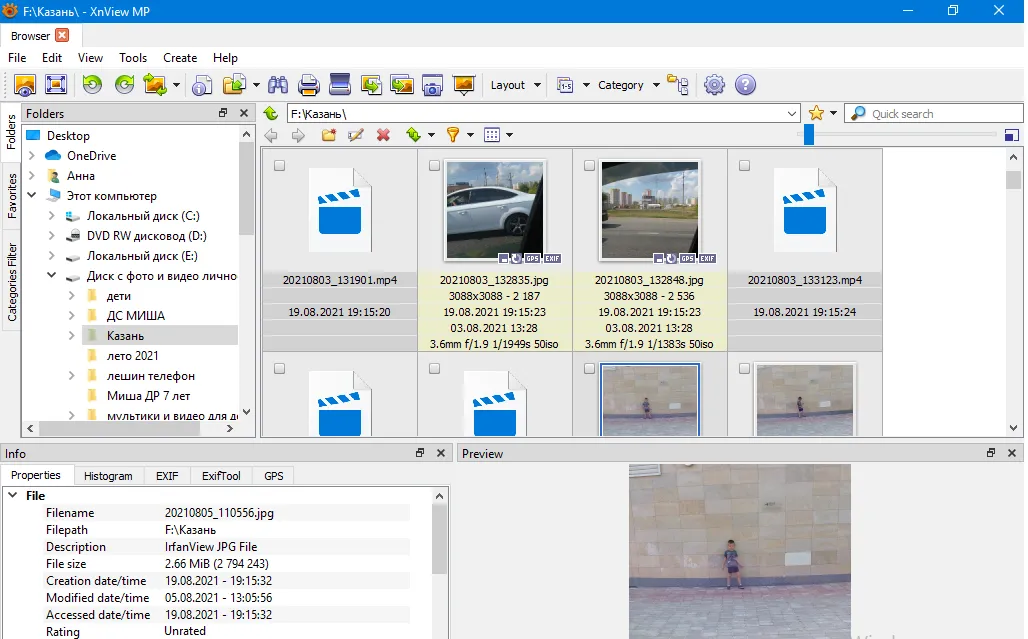Check the box for 20210803_133123.mp4
The image size is (1028, 639).
pos(744,166)
